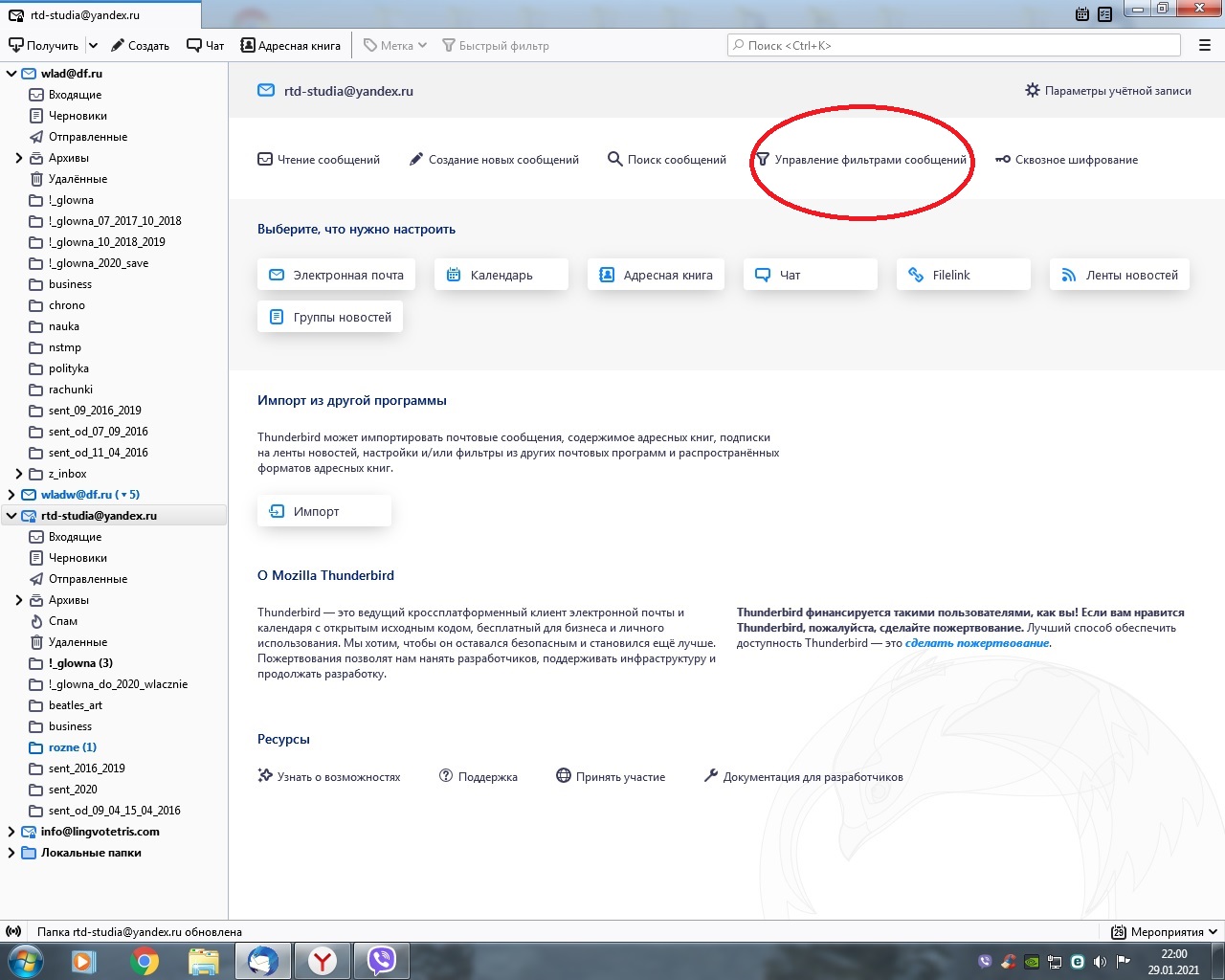Click the Группы новостей setup button
The height and width of the screenshot is (980, 1225).
coord(330,317)
